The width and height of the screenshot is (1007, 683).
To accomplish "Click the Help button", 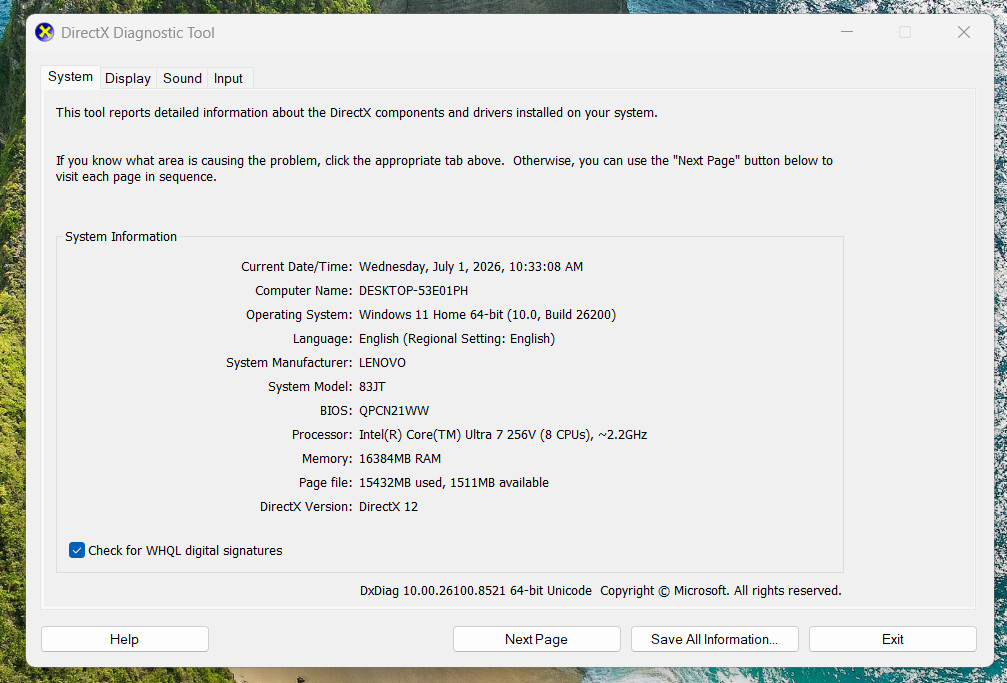I will 125,639.
